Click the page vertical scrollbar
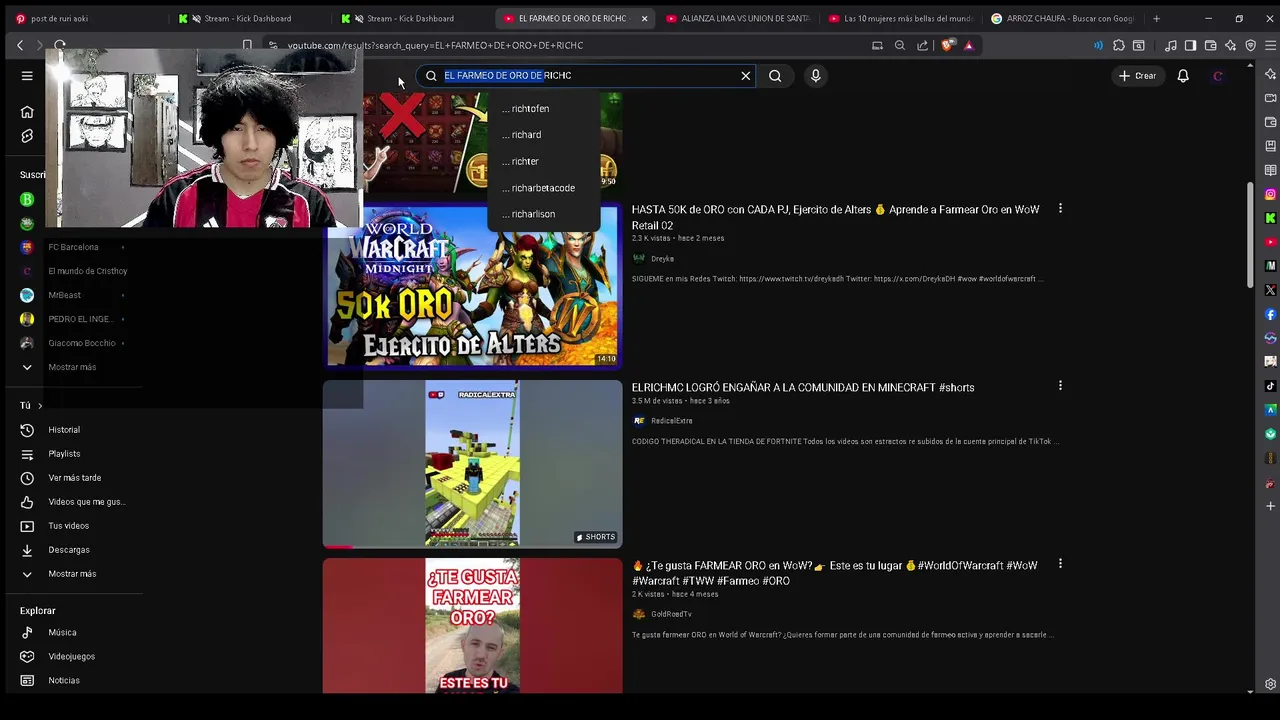Image resolution: width=1280 pixels, height=720 pixels. tap(1250, 235)
